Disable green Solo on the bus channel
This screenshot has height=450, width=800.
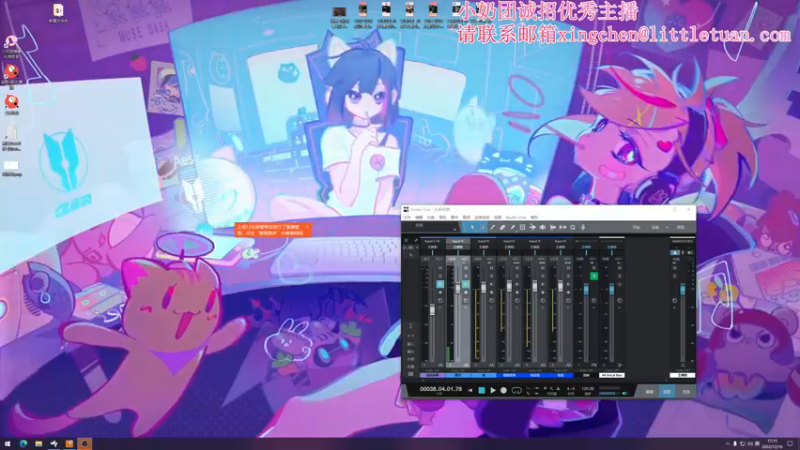coord(594,276)
